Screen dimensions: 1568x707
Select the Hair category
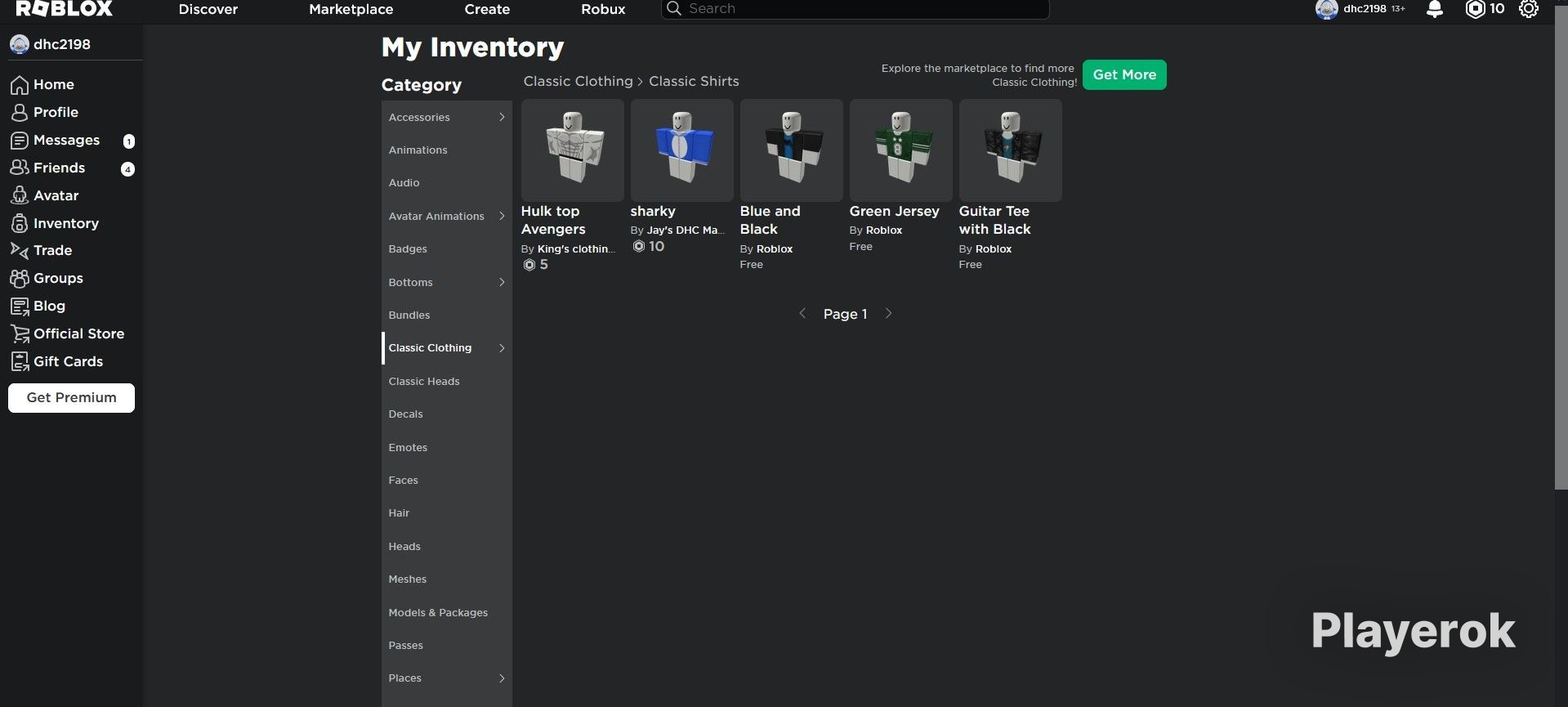click(447, 513)
